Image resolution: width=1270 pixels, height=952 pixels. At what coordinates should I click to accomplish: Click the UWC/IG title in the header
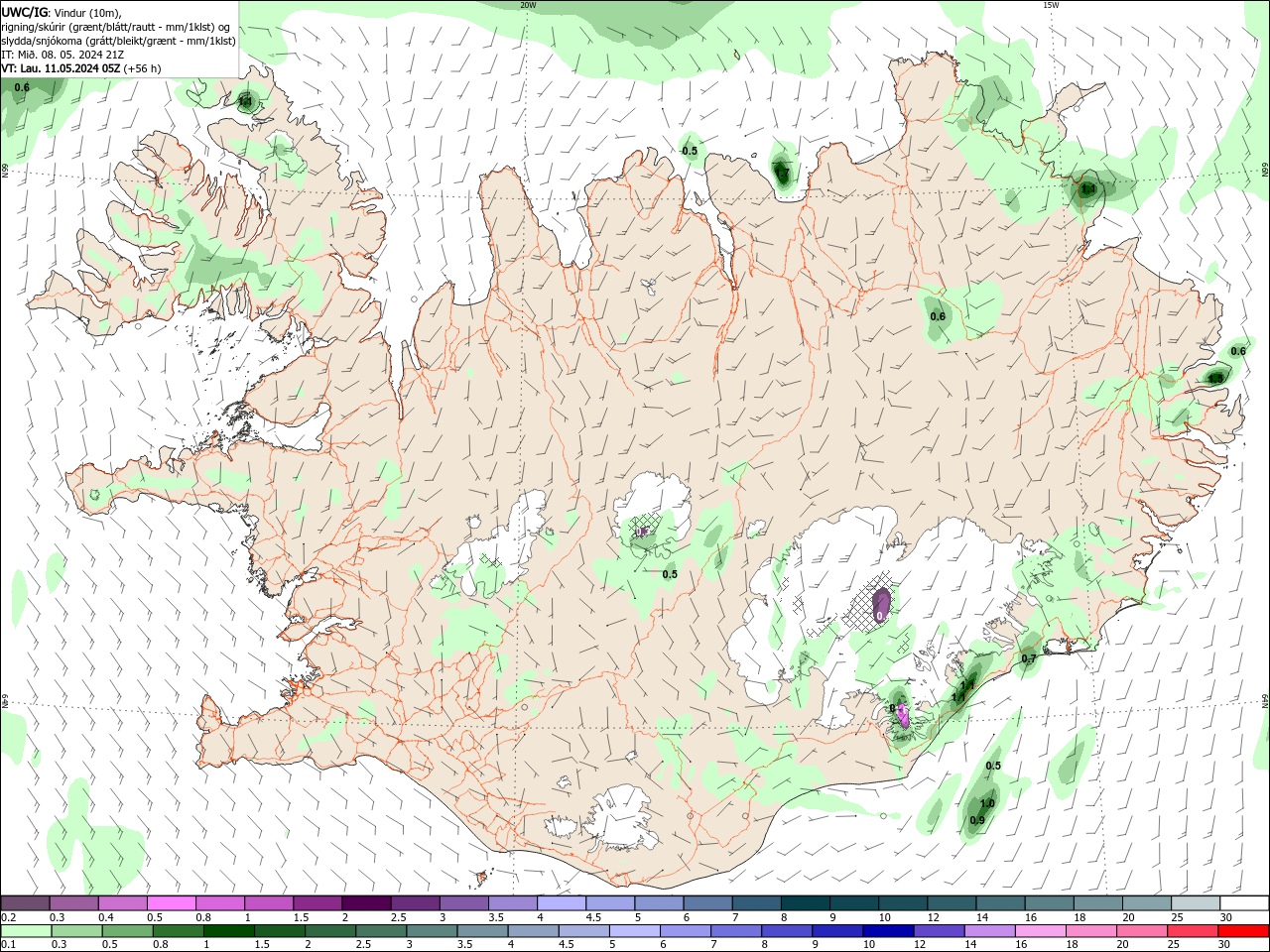[x=26, y=12]
